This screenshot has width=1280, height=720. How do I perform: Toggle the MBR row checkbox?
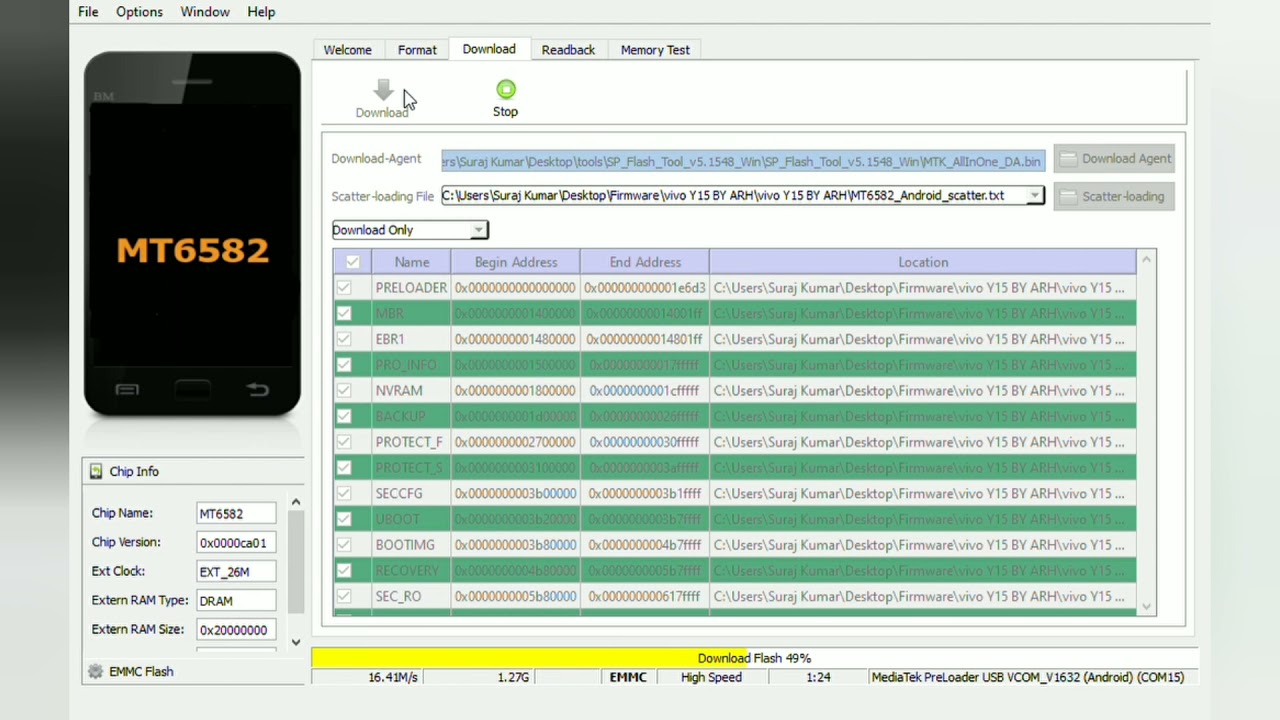[x=344, y=313]
